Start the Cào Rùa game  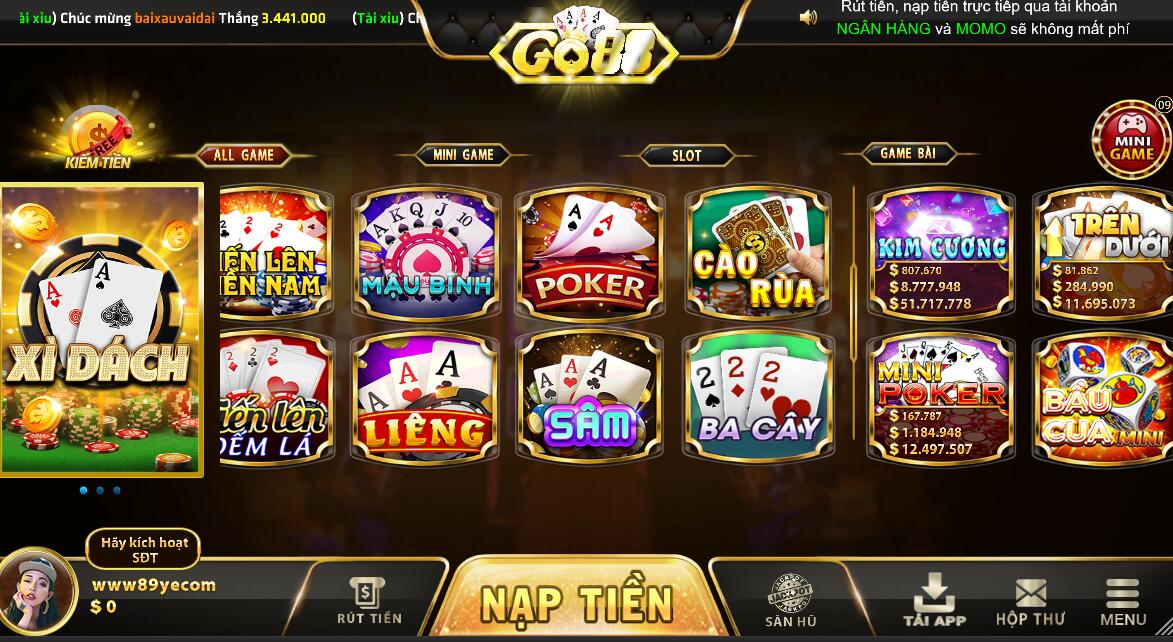(758, 254)
